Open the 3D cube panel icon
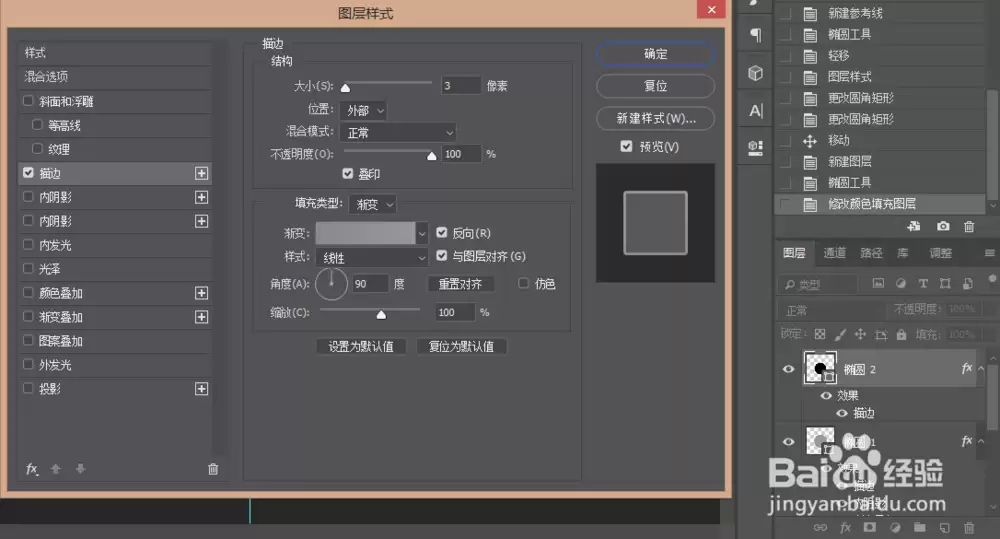Image resolution: width=1000 pixels, height=539 pixels. 756,73
